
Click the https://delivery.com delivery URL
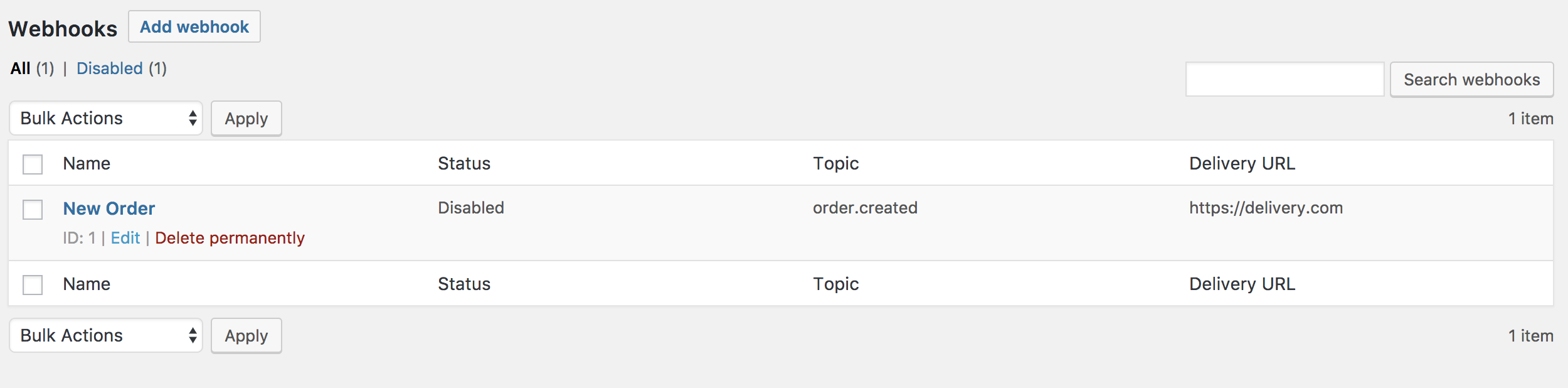coord(1266,208)
